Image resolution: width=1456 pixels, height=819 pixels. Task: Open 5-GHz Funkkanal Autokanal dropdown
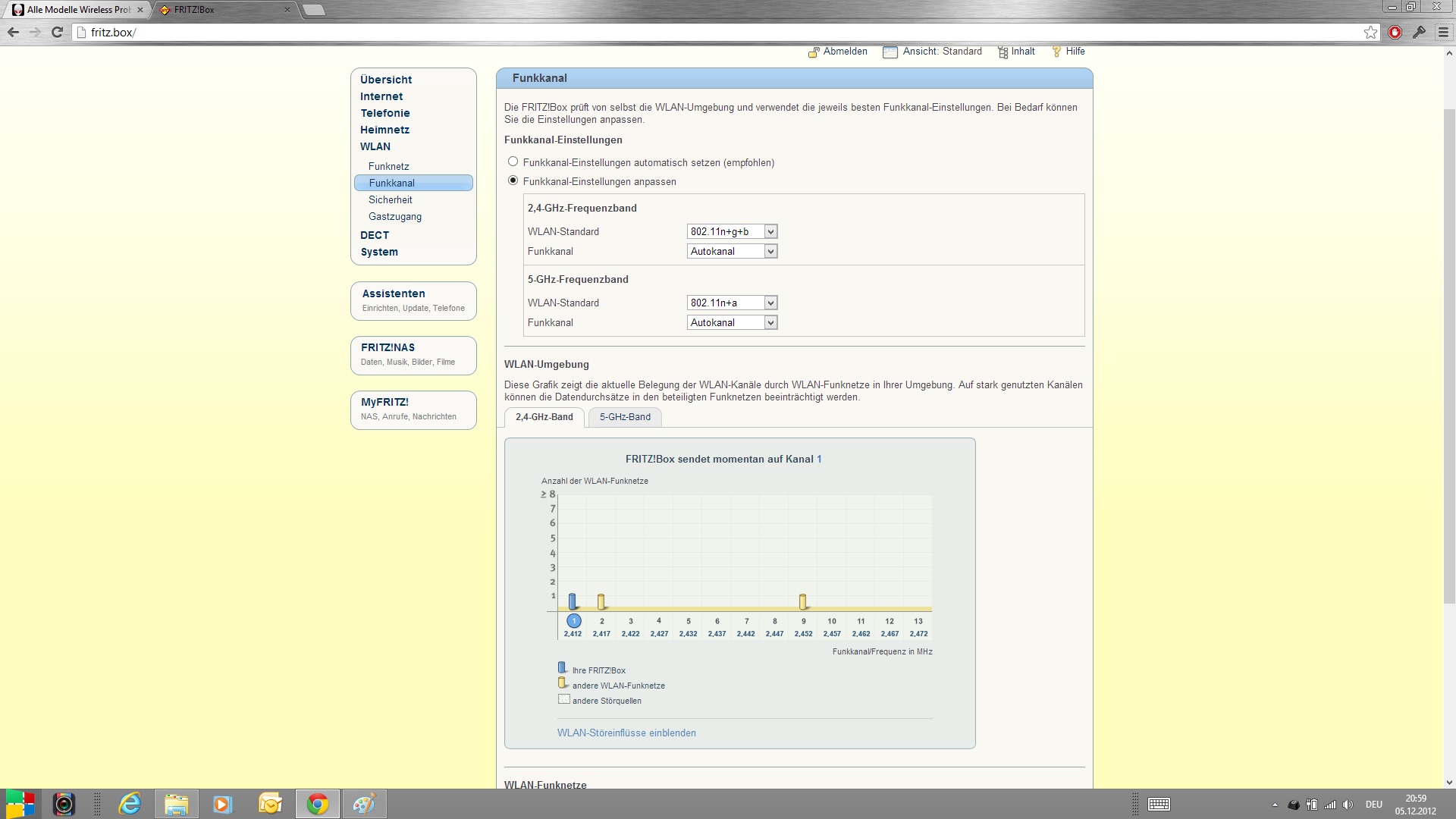(732, 322)
